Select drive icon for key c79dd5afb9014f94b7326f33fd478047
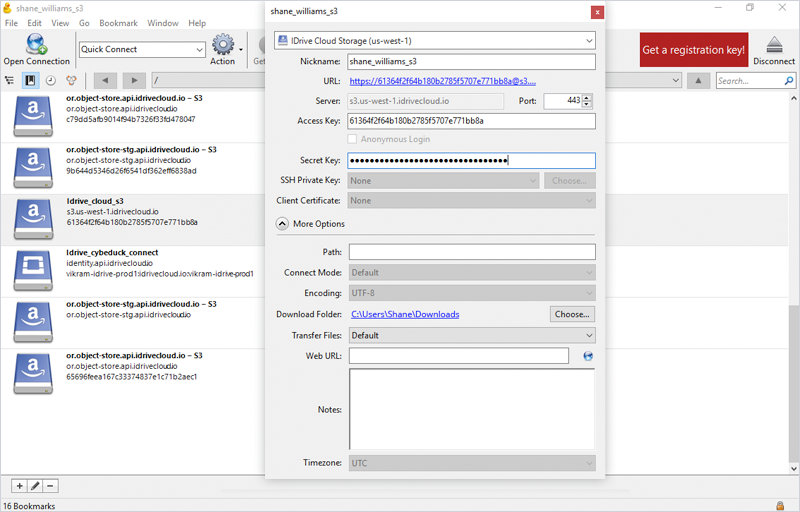 pos(33,116)
